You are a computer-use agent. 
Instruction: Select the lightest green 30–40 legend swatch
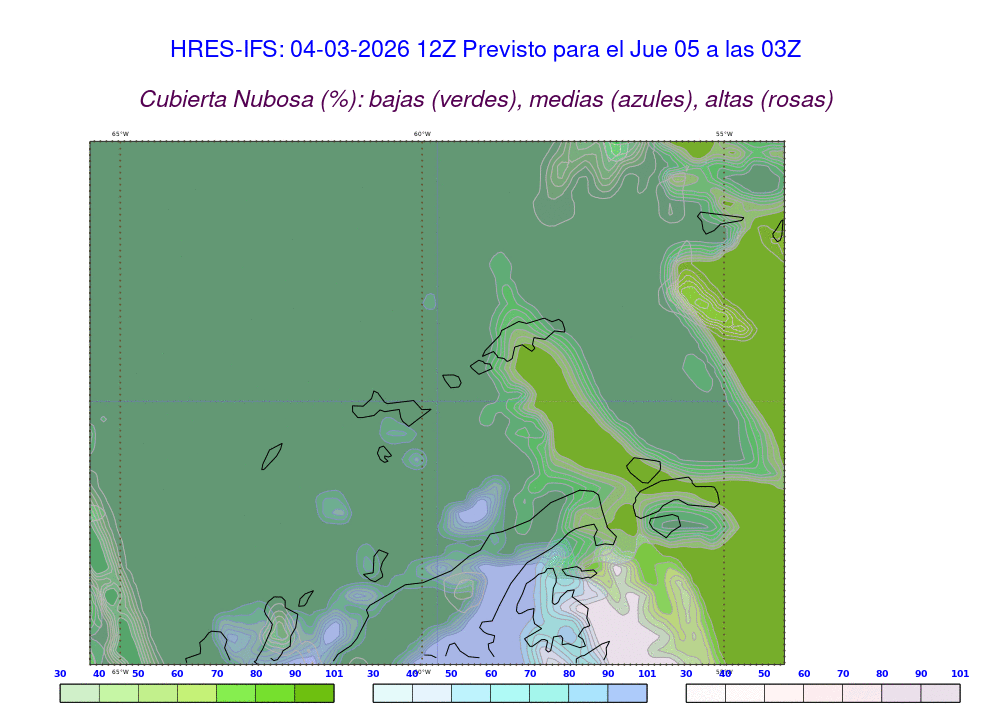pyautogui.click(x=79, y=693)
